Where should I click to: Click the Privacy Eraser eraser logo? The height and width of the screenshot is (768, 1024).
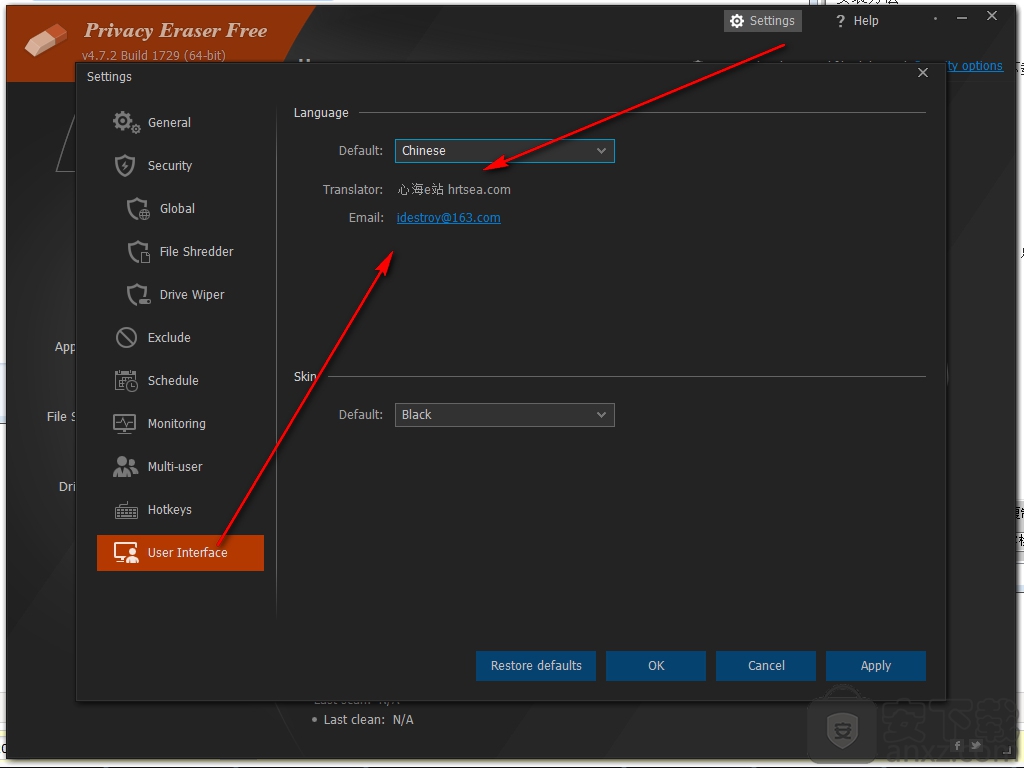(46, 39)
